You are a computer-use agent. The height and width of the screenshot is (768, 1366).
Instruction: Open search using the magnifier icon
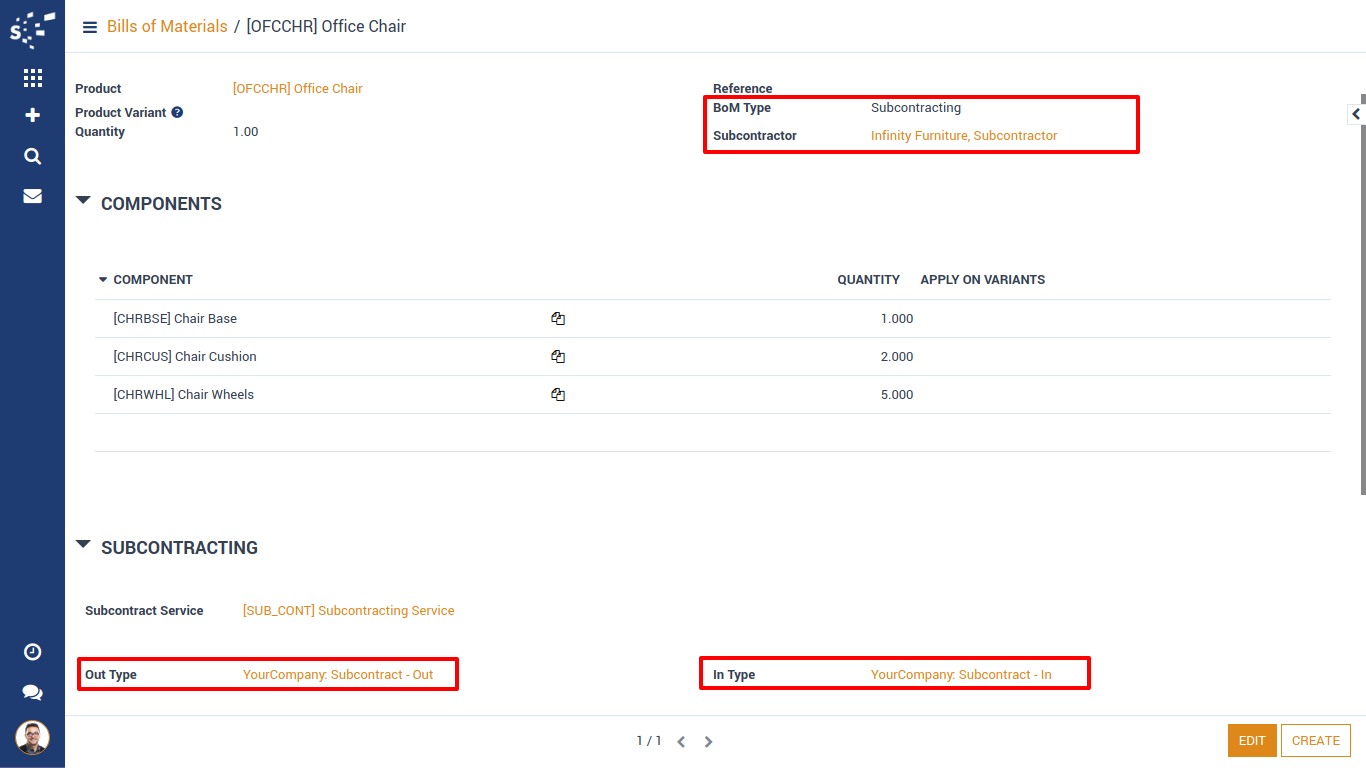(32, 156)
